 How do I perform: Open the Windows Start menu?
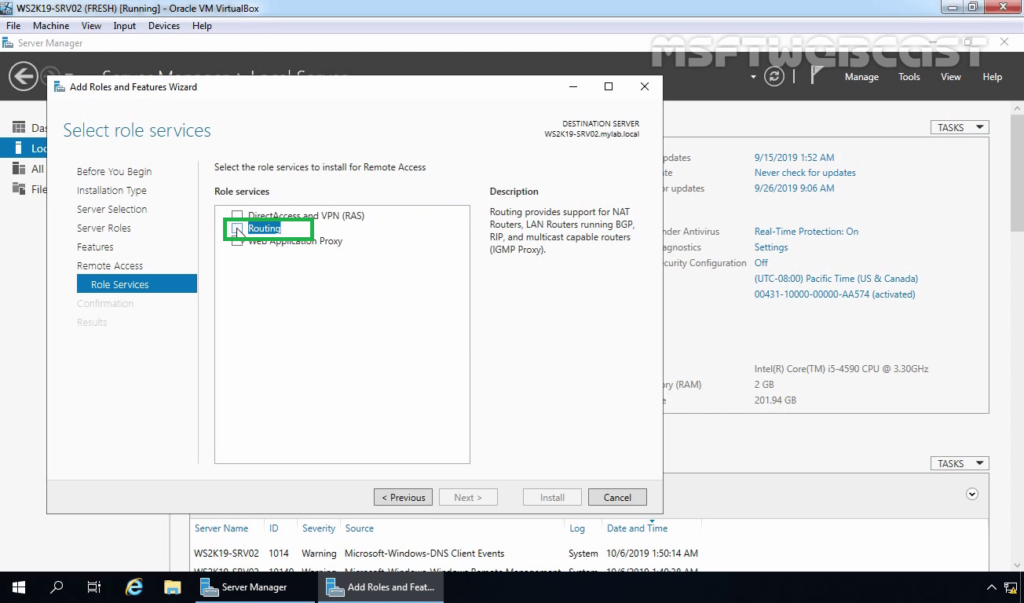tap(18, 587)
